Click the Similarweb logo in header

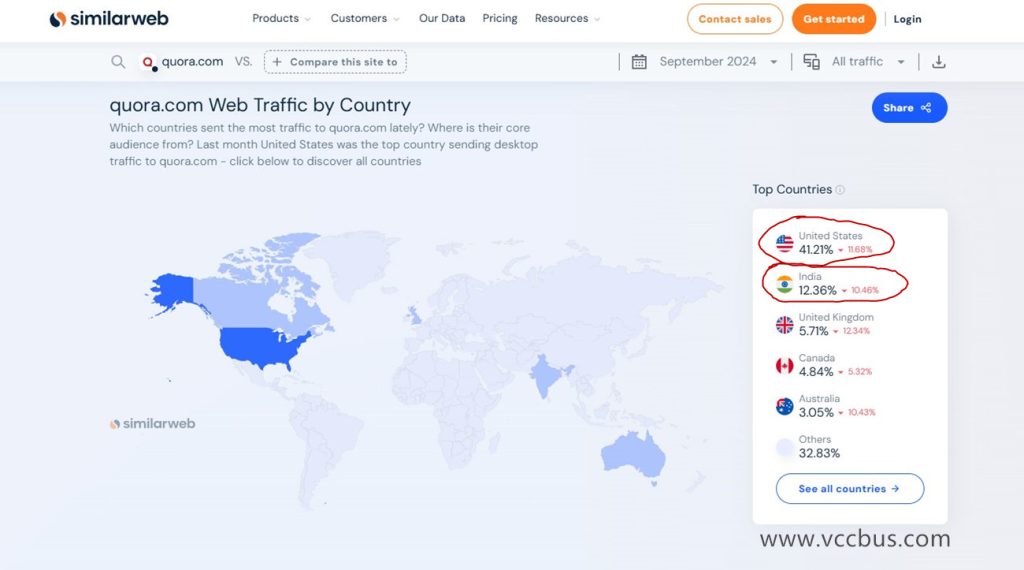[109, 19]
